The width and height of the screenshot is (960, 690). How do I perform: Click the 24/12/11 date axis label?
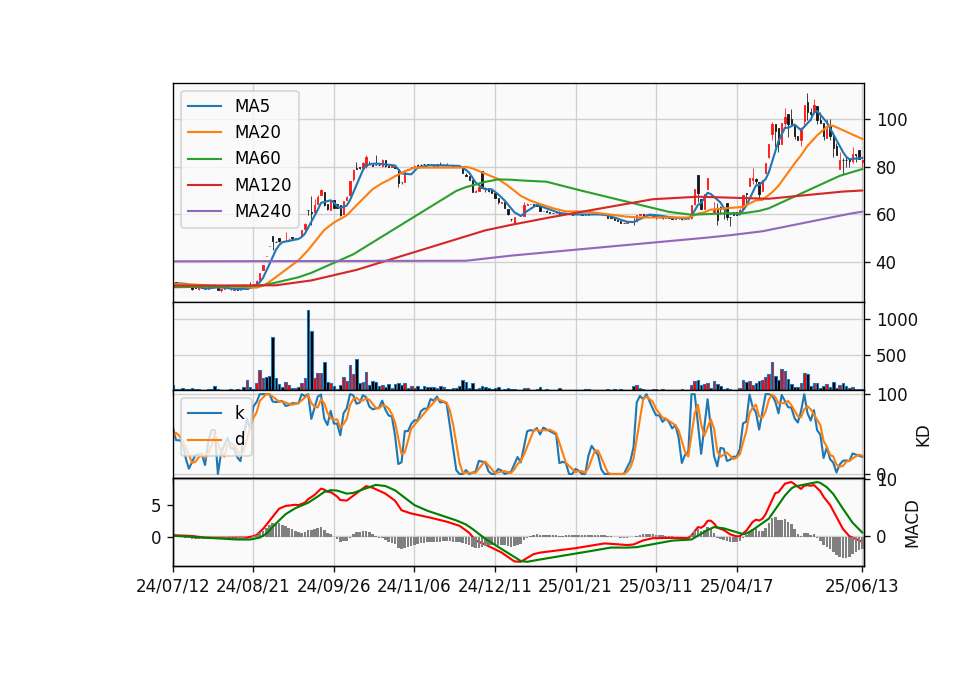495,586
